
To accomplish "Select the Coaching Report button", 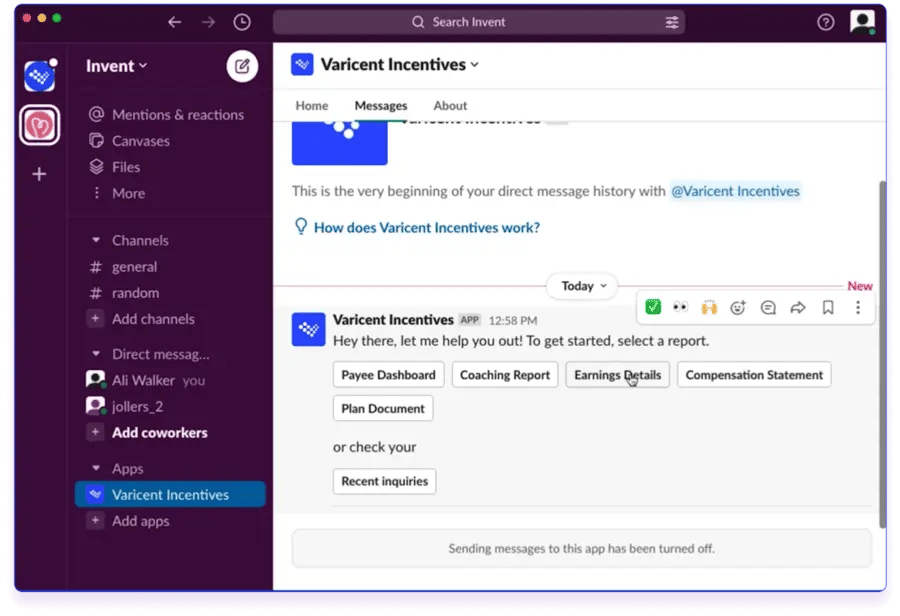I will click(x=505, y=374).
